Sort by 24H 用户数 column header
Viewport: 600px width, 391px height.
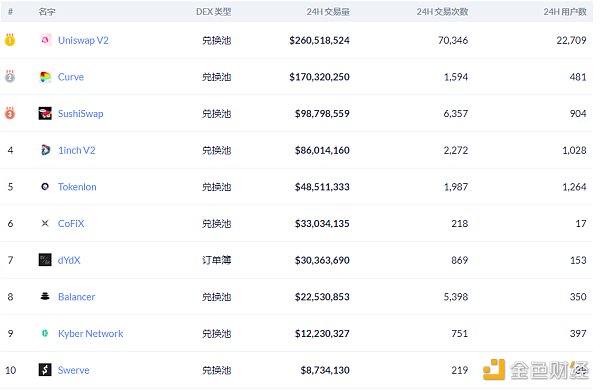565,12
